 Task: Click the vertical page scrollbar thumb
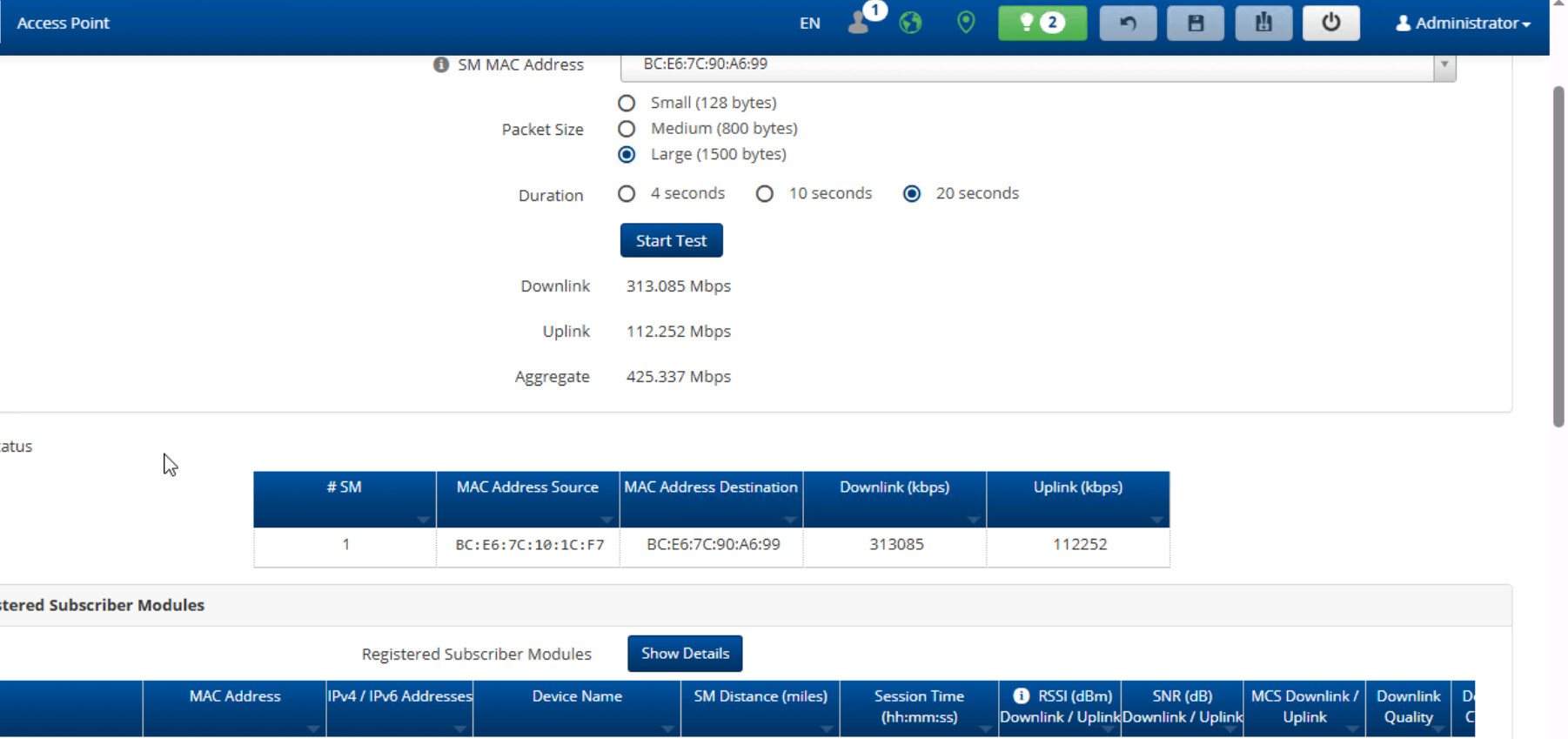coord(1558,257)
